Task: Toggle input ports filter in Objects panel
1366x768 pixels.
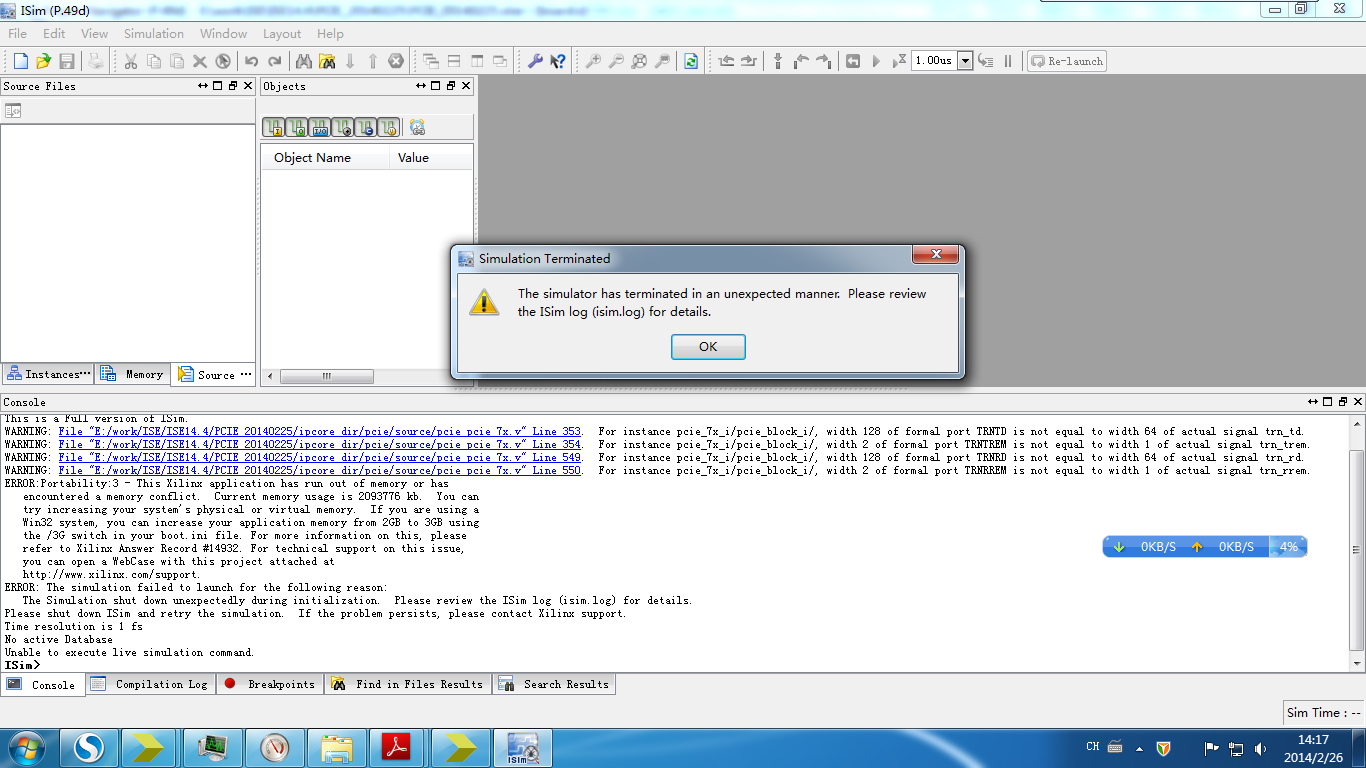Action: (x=273, y=127)
